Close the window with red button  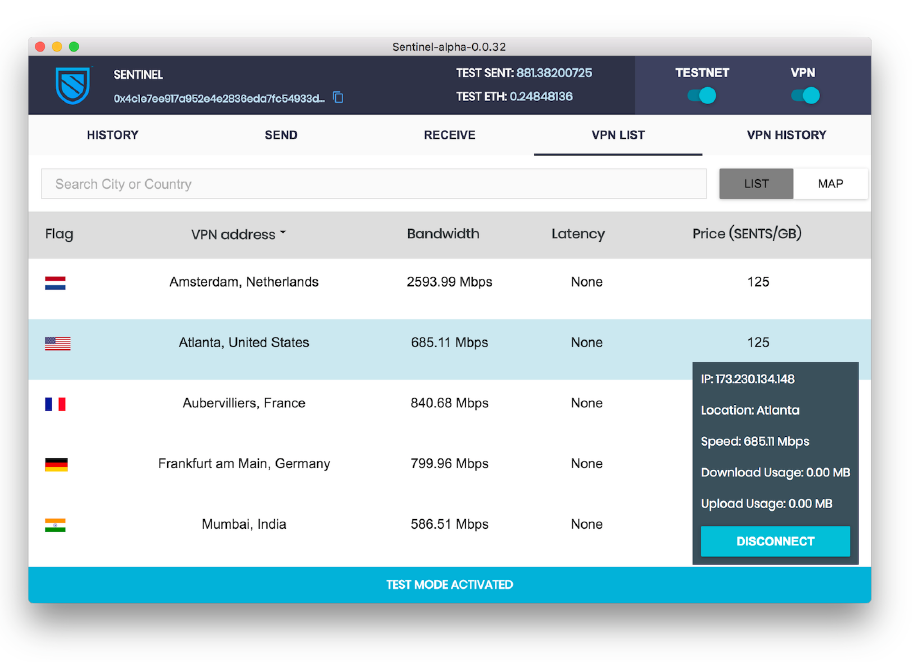tap(40, 47)
